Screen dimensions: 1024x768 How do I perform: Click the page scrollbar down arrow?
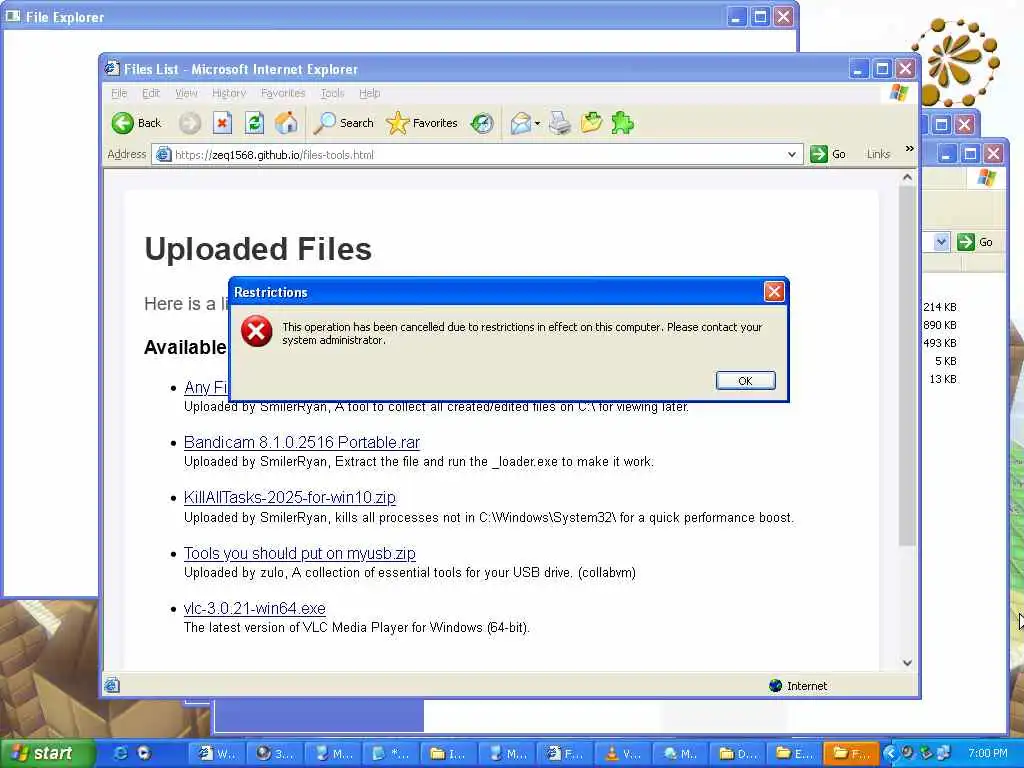907,662
